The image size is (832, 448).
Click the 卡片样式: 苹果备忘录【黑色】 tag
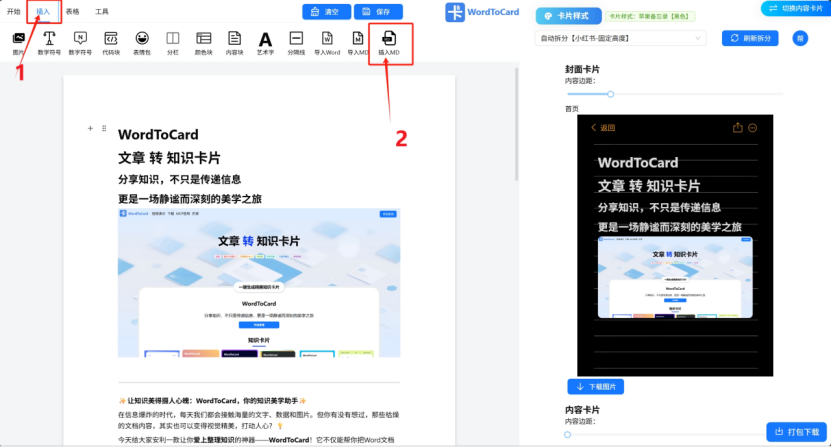pyautogui.click(x=650, y=16)
